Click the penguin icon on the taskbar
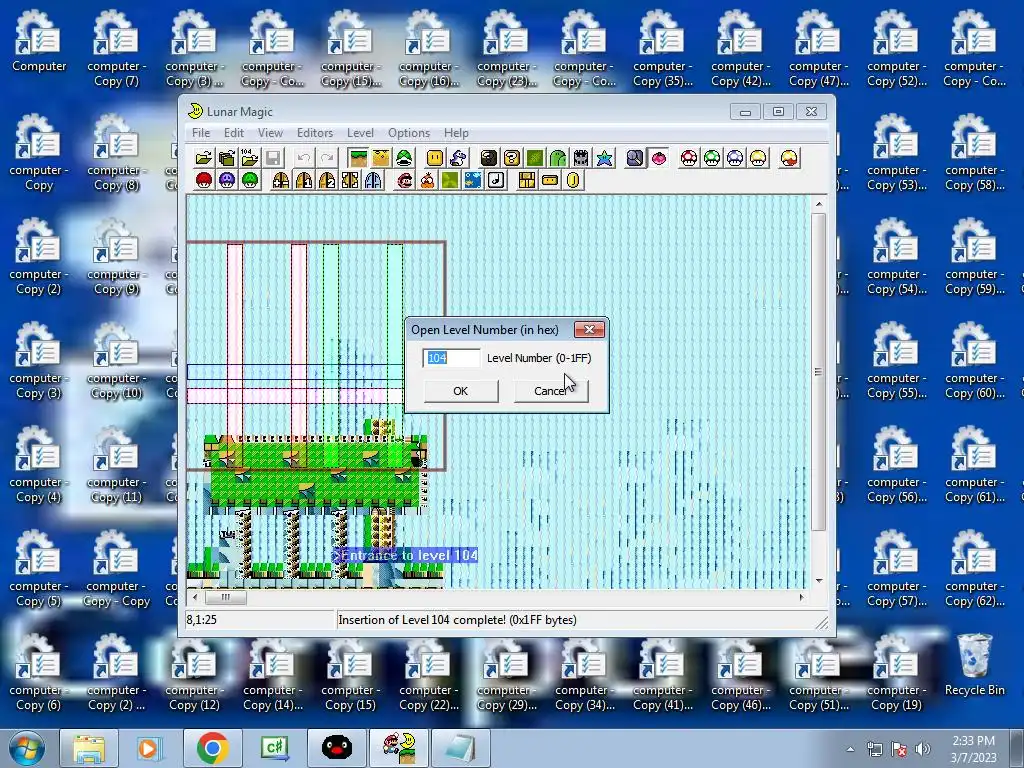Viewport: 1024px width, 768px height. pos(337,748)
